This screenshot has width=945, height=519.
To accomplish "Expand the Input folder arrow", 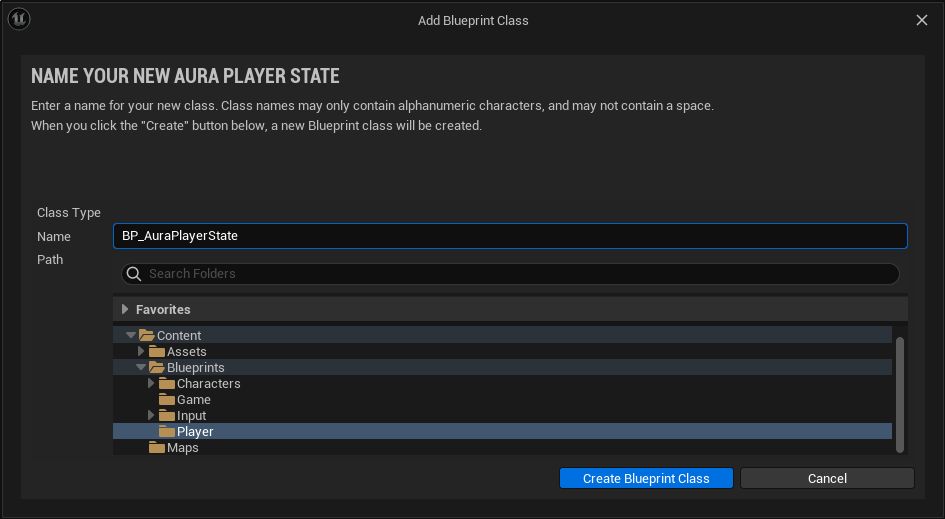I will [x=151, y=416].
